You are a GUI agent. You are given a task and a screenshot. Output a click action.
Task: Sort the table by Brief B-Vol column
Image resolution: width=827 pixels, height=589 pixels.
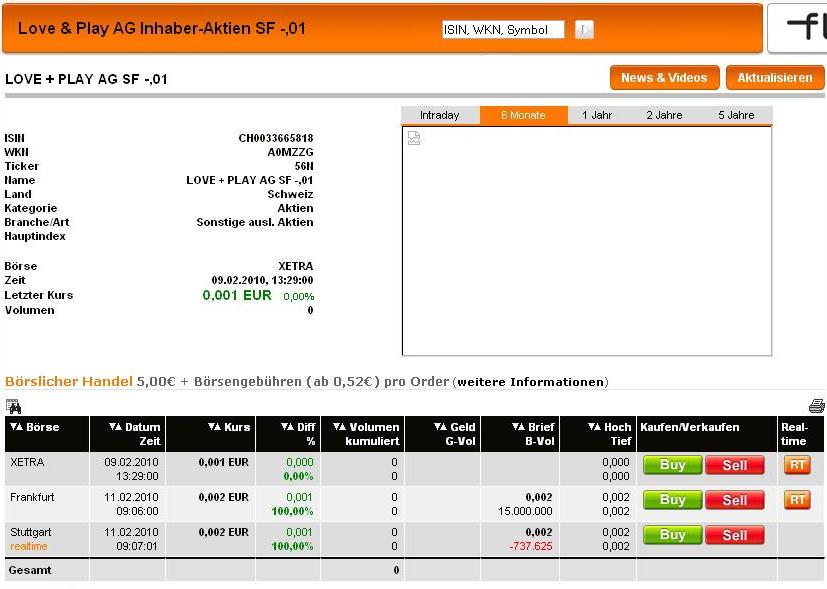(518, 427)
